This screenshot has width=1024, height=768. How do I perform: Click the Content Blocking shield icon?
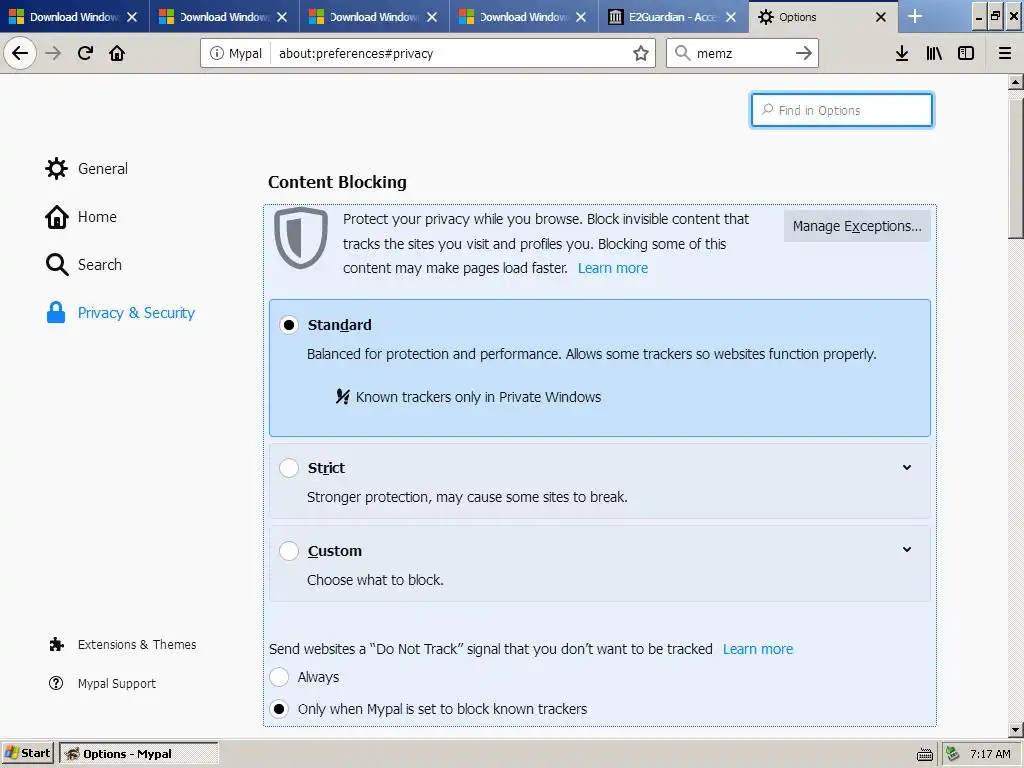[301, 238]
